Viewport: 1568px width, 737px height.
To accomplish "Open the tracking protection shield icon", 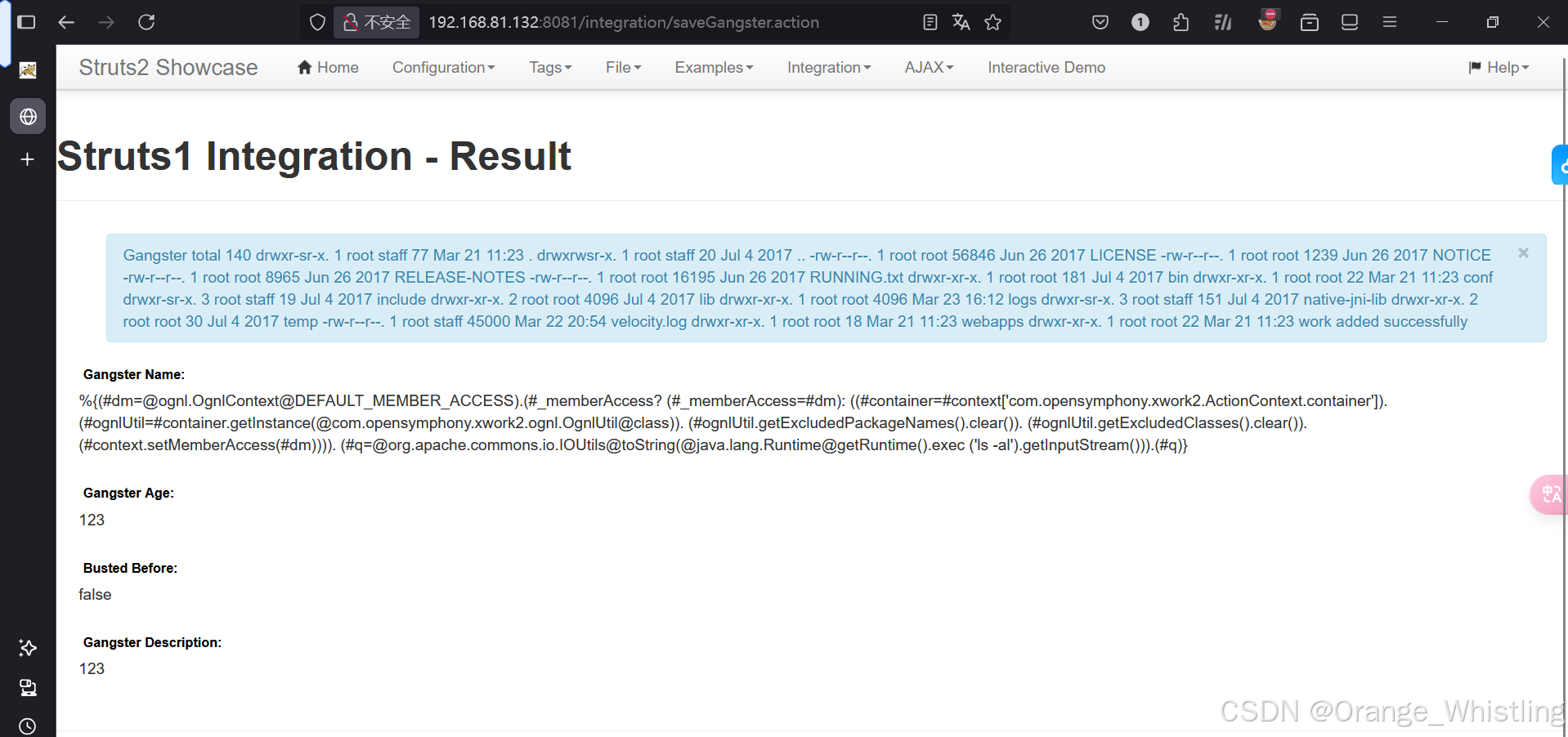I will (x=317, y=22).
